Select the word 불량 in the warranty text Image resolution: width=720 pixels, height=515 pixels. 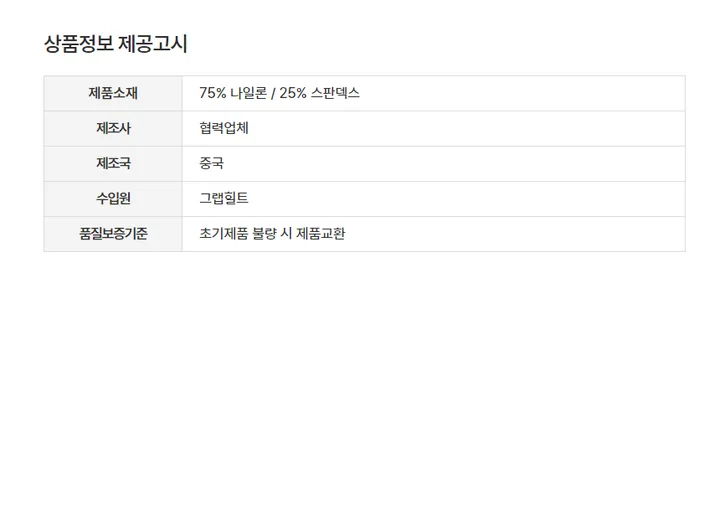point(267,233)
